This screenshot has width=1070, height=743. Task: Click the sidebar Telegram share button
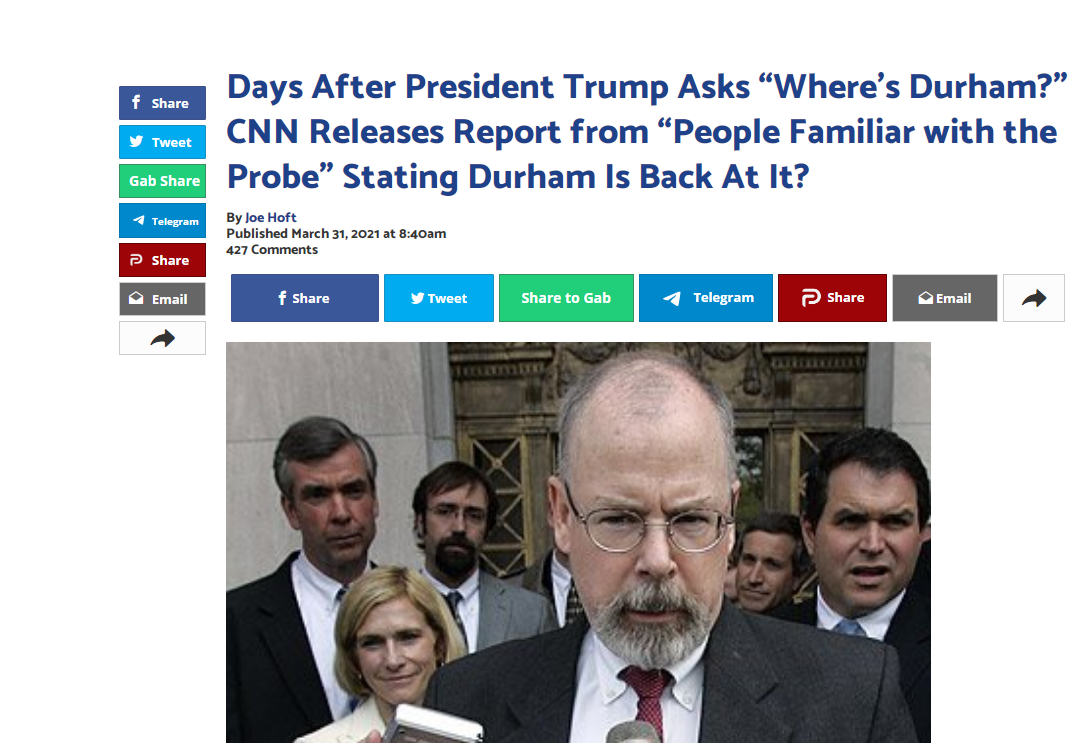tap(162, 220)
